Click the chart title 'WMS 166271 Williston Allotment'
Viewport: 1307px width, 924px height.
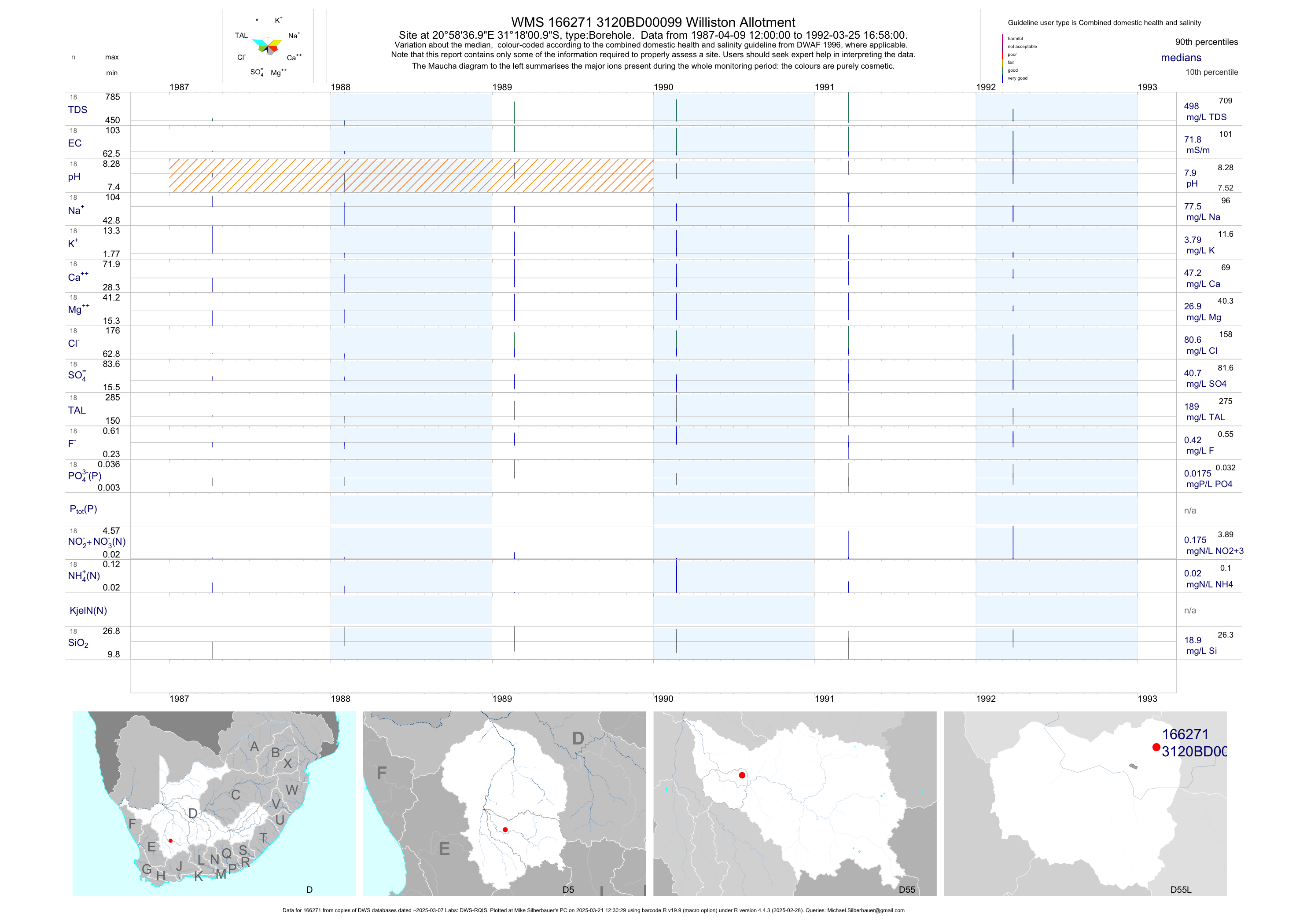click(652, 22)
